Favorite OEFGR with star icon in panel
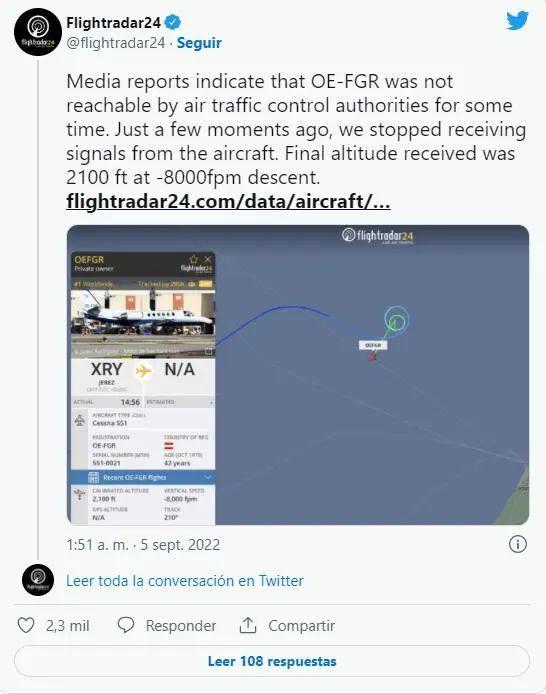 point(194,259)
